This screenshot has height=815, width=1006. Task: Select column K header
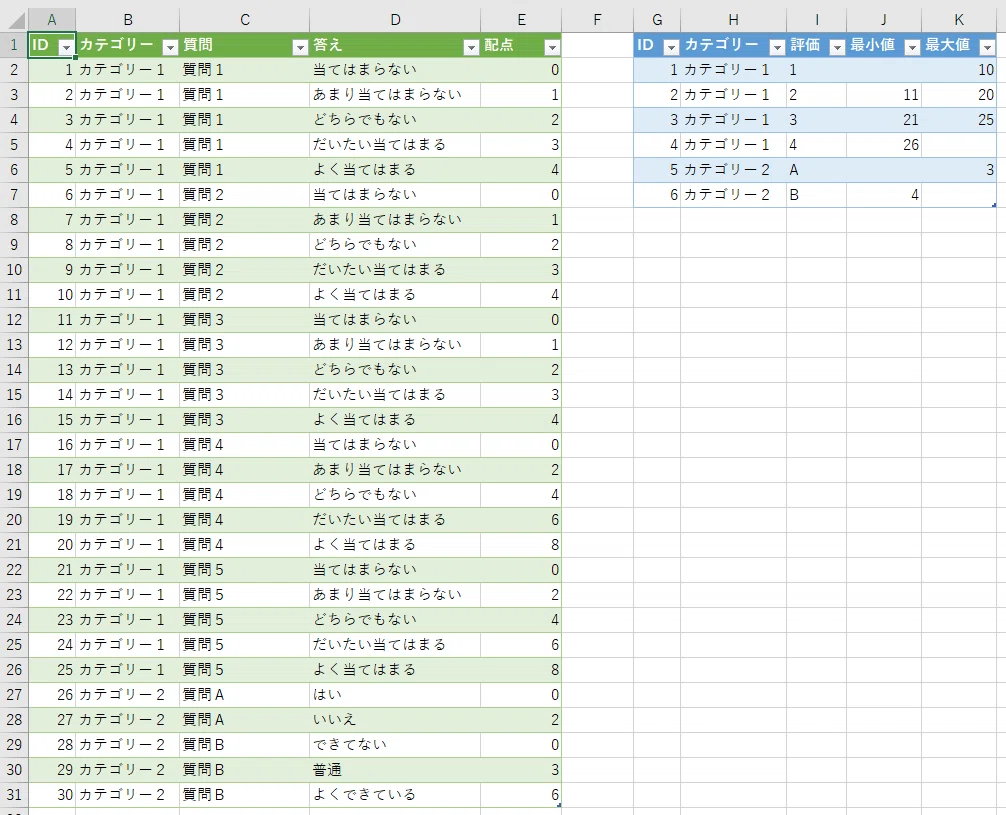coord(959,20)
